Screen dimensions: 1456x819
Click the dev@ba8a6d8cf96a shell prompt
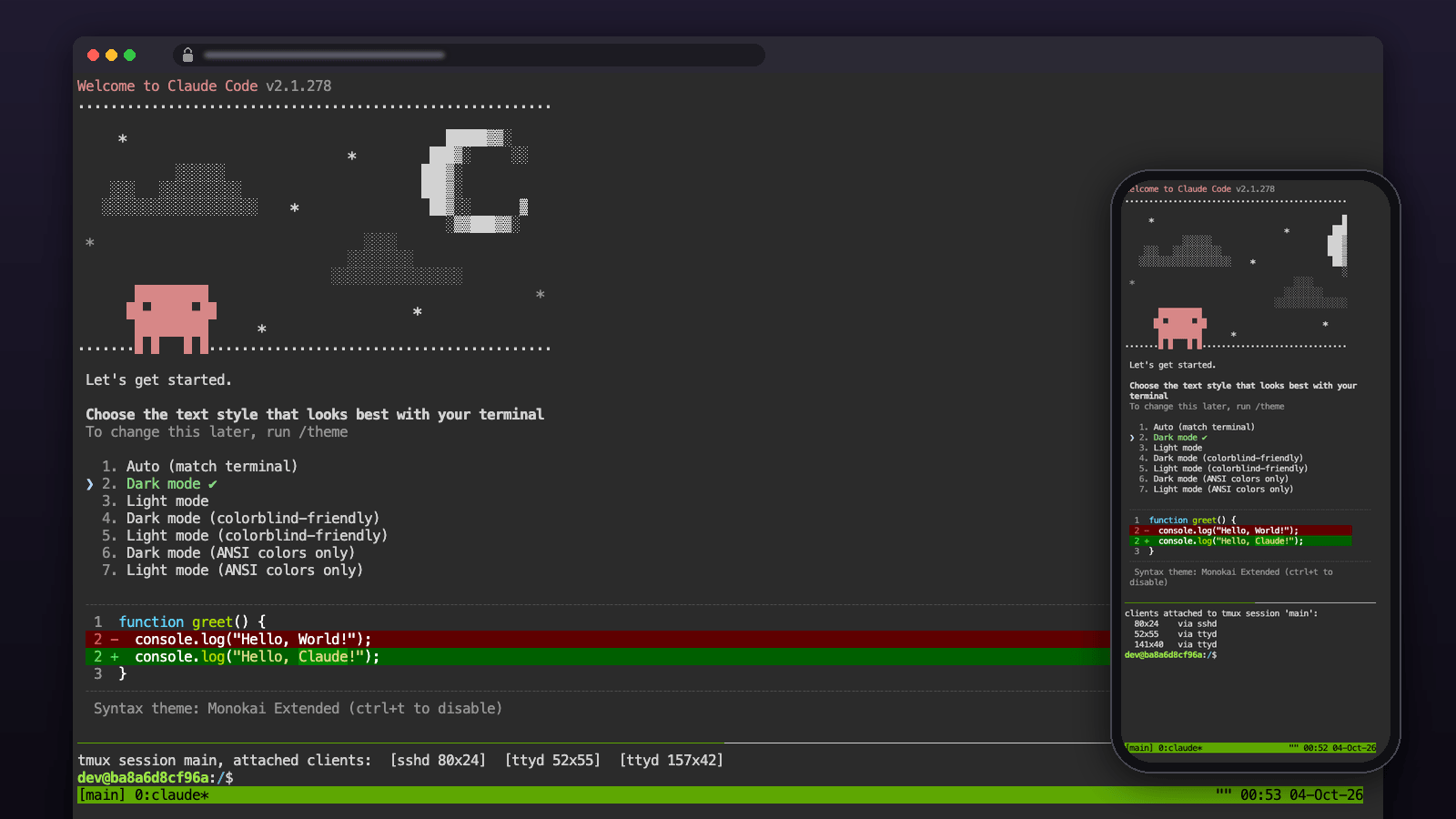(x=155, y=777)
